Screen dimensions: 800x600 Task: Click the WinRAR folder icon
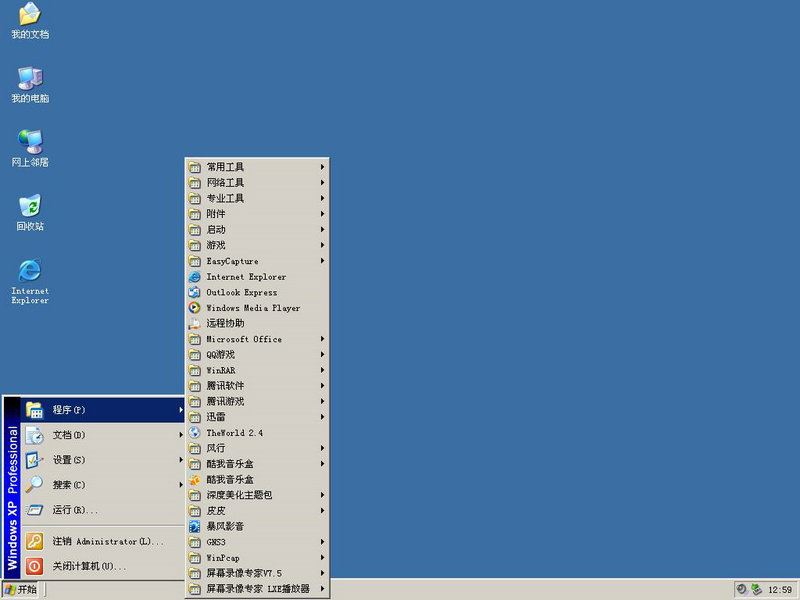tap(194, 370)
